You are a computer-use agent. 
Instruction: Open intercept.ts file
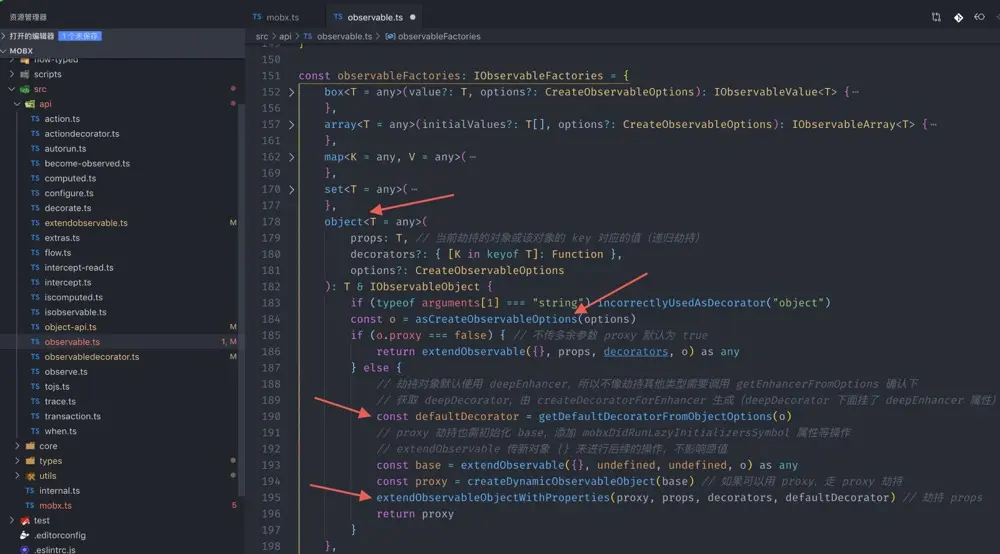[x=68, y=282]
